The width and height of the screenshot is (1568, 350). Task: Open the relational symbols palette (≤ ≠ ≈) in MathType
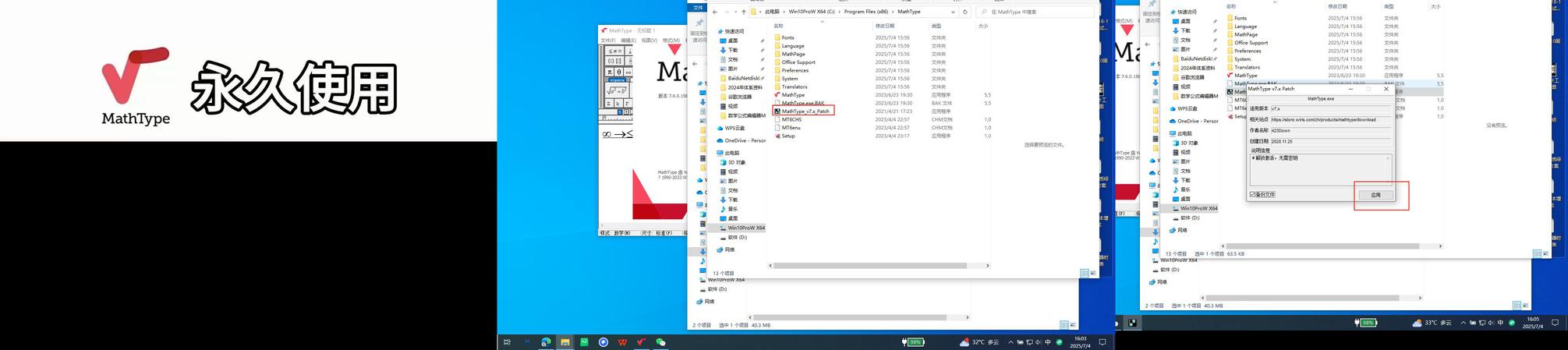(614, 51)
